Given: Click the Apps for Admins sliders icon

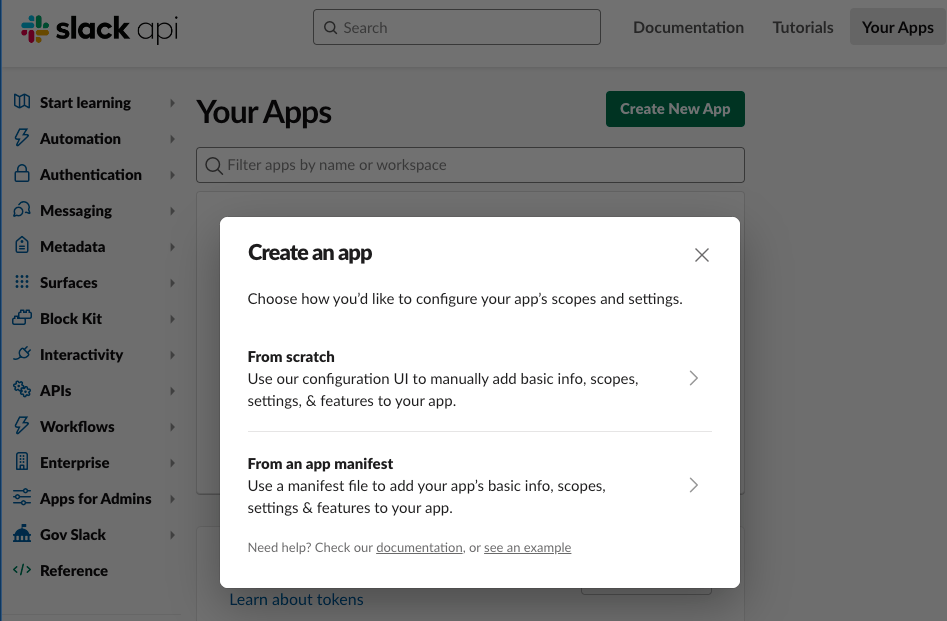Looking at the screenshot, I should 22,497.
